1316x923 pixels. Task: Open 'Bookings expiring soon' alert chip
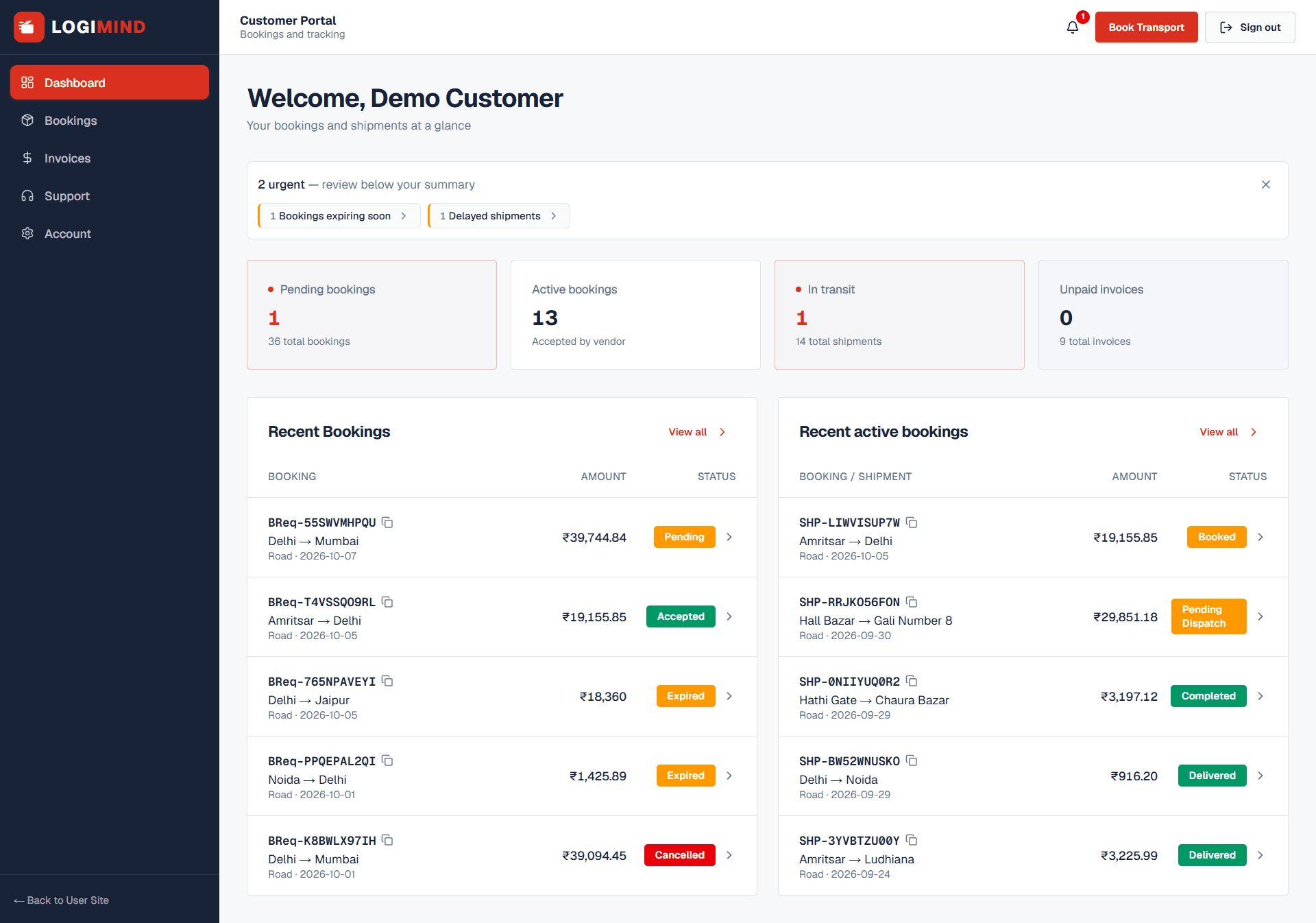point(339,216)
